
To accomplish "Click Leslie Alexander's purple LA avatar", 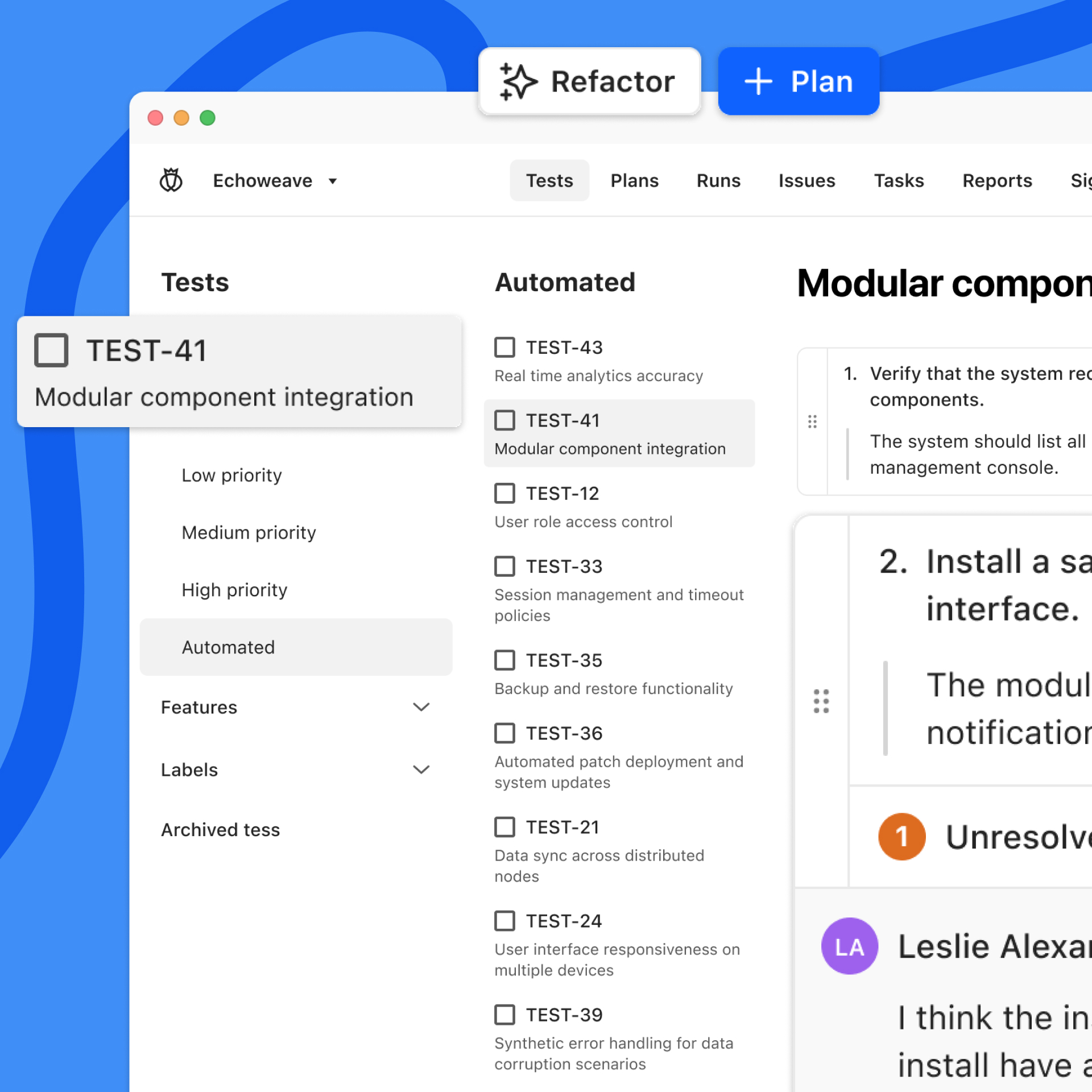I will [849, 946].
